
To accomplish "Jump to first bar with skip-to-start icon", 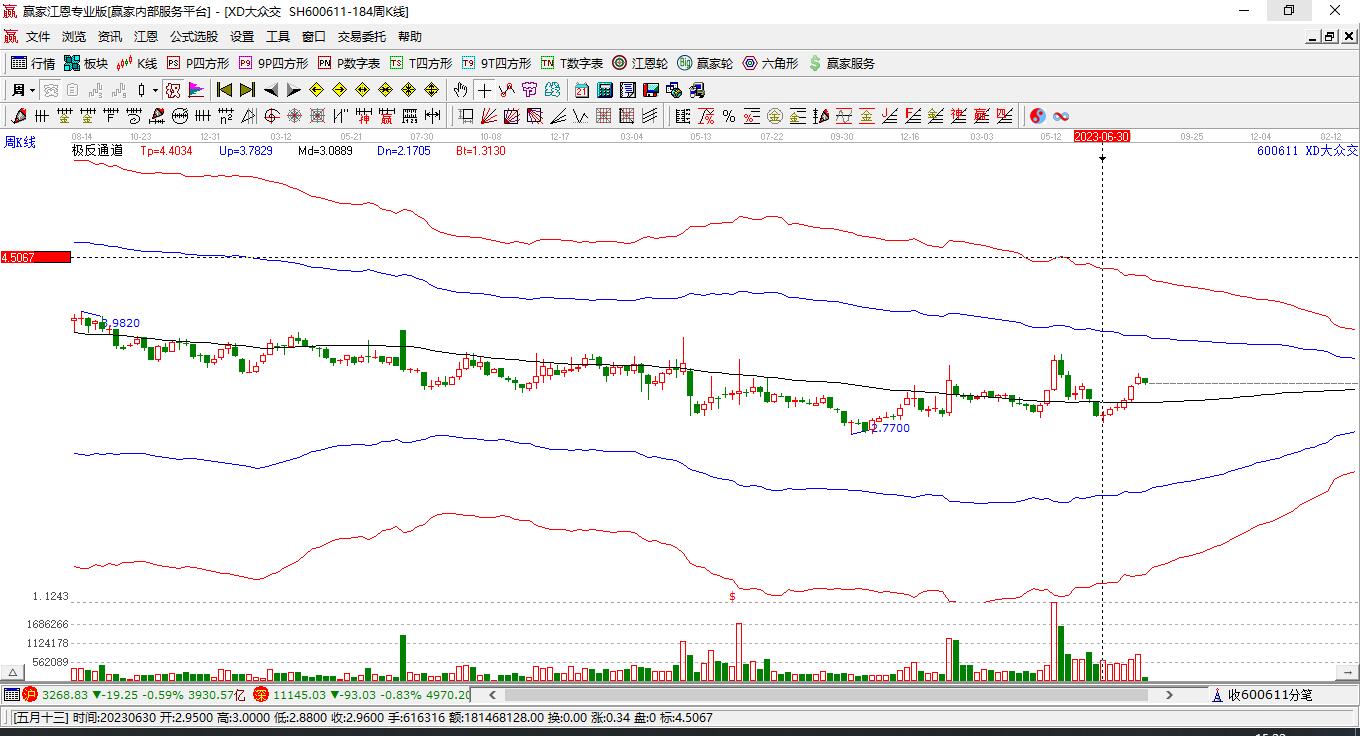I will pos(225,90).
